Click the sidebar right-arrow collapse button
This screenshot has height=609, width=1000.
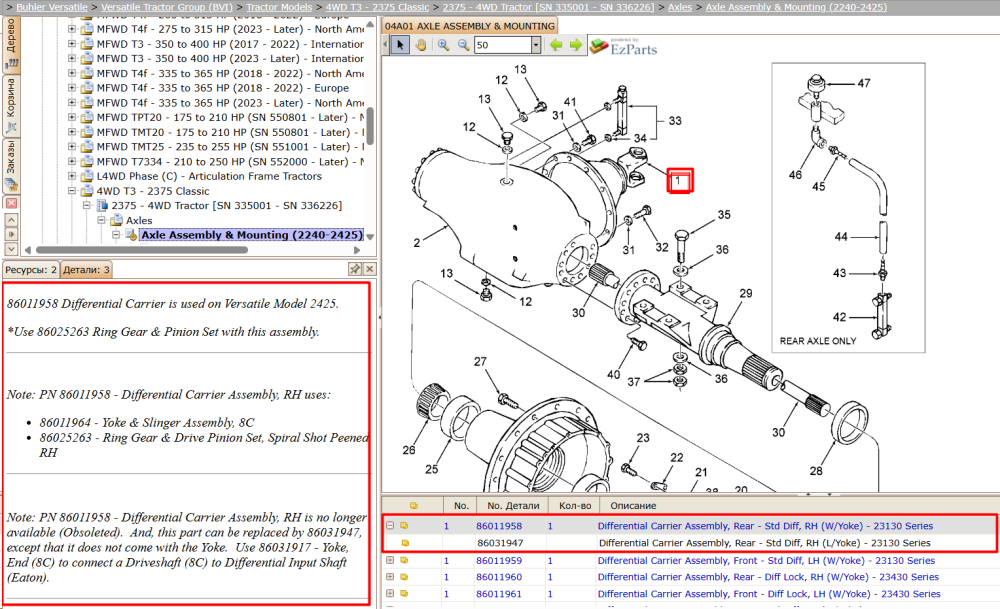point(11,234)
